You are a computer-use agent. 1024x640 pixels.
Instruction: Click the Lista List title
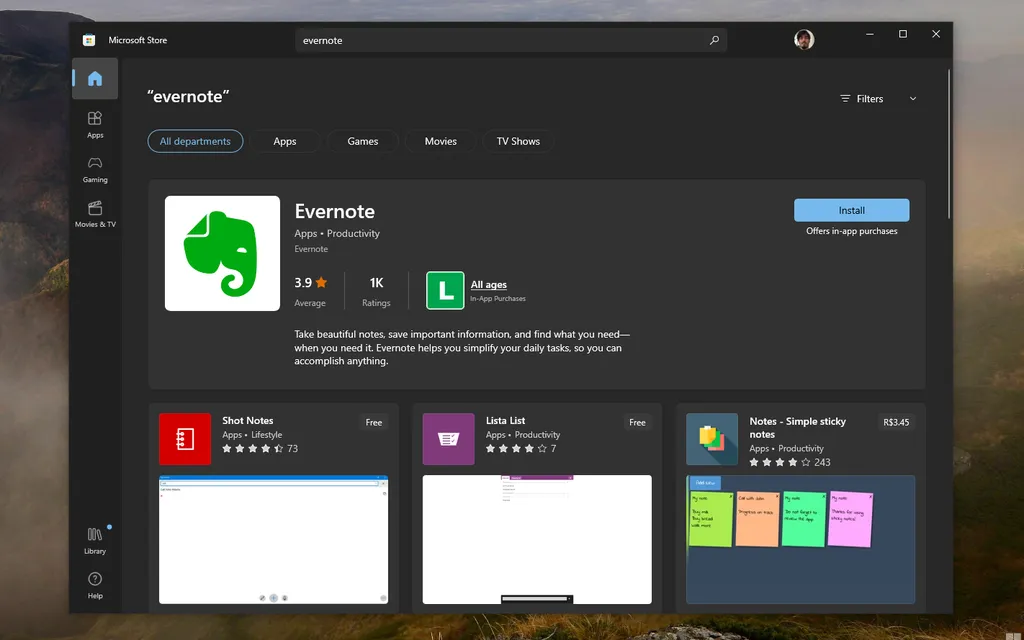point(505,421)
